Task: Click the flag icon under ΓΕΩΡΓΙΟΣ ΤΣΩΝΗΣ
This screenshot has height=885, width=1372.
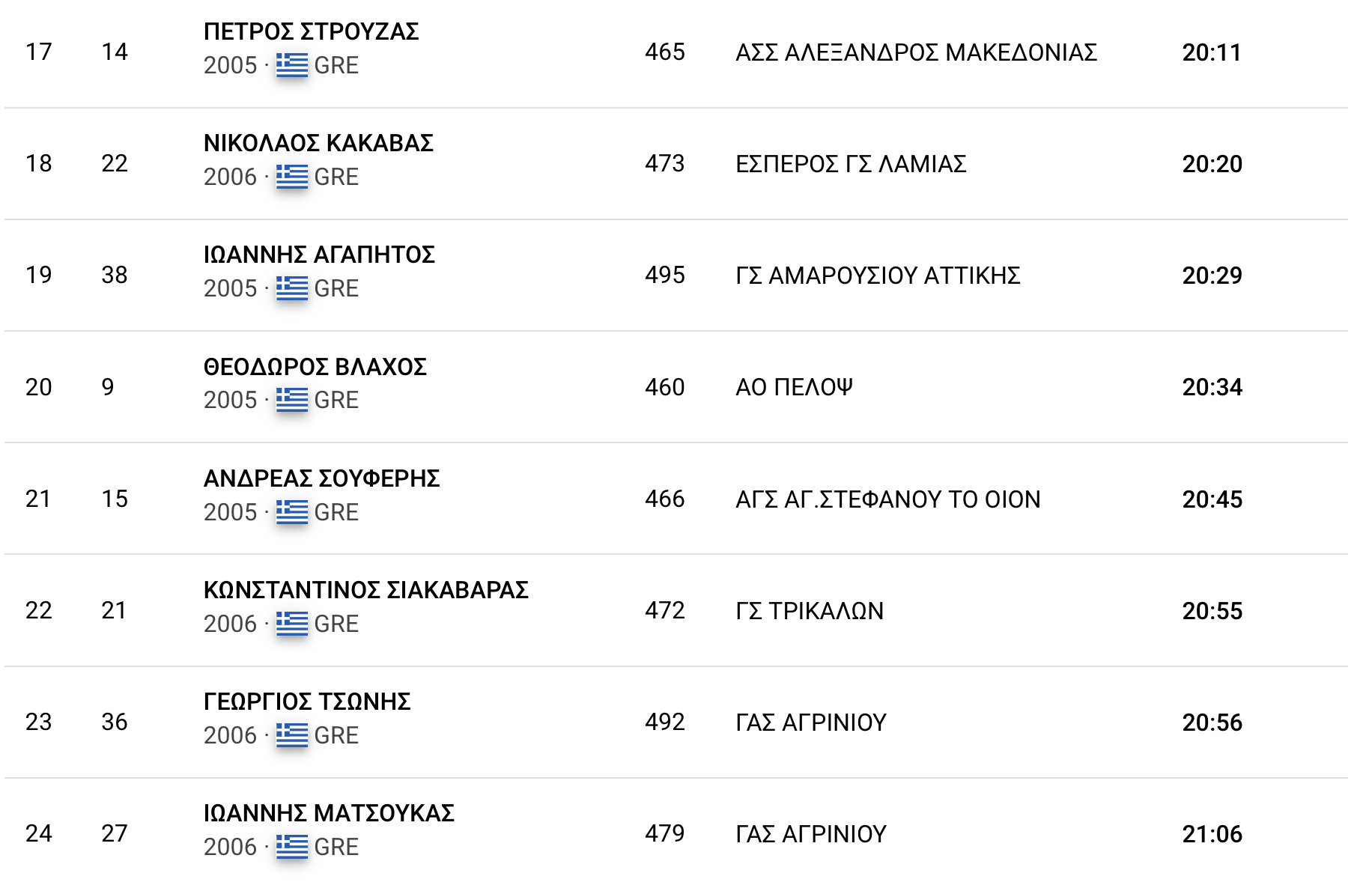Action: pyautogui.click(x=291, y=735)
